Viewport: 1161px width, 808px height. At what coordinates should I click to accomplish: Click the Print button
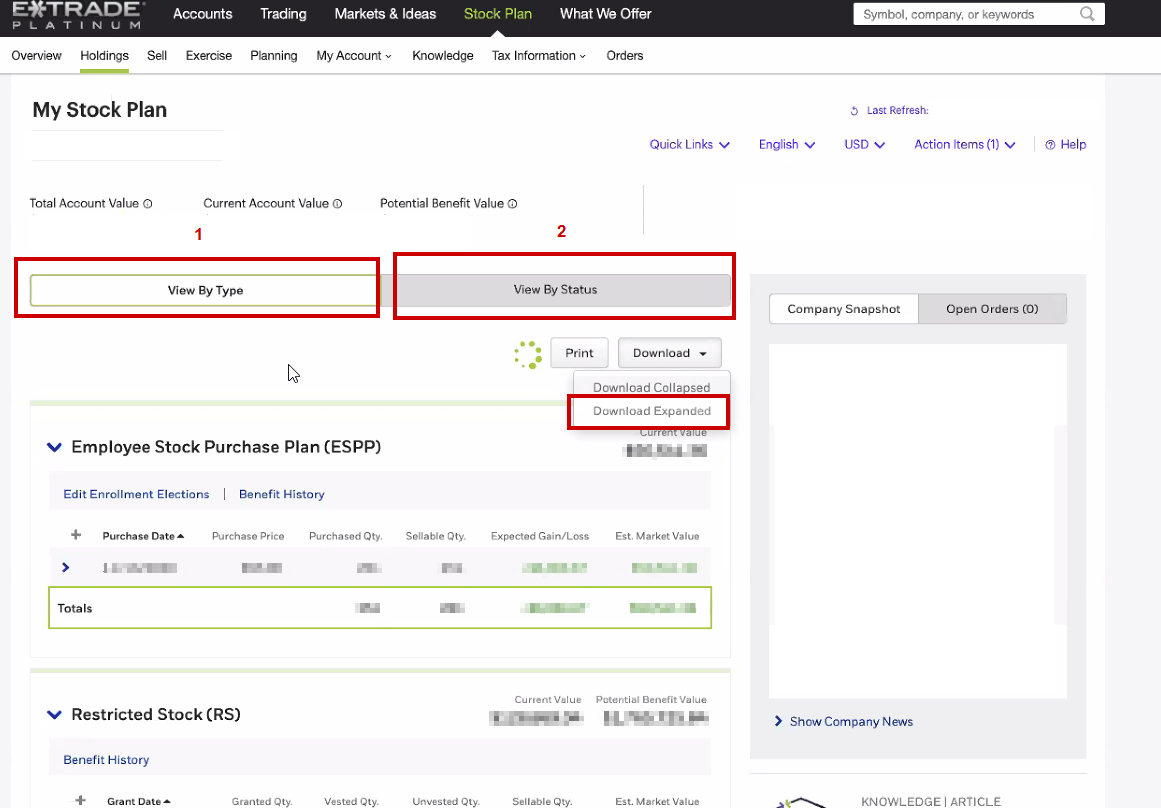579,353
